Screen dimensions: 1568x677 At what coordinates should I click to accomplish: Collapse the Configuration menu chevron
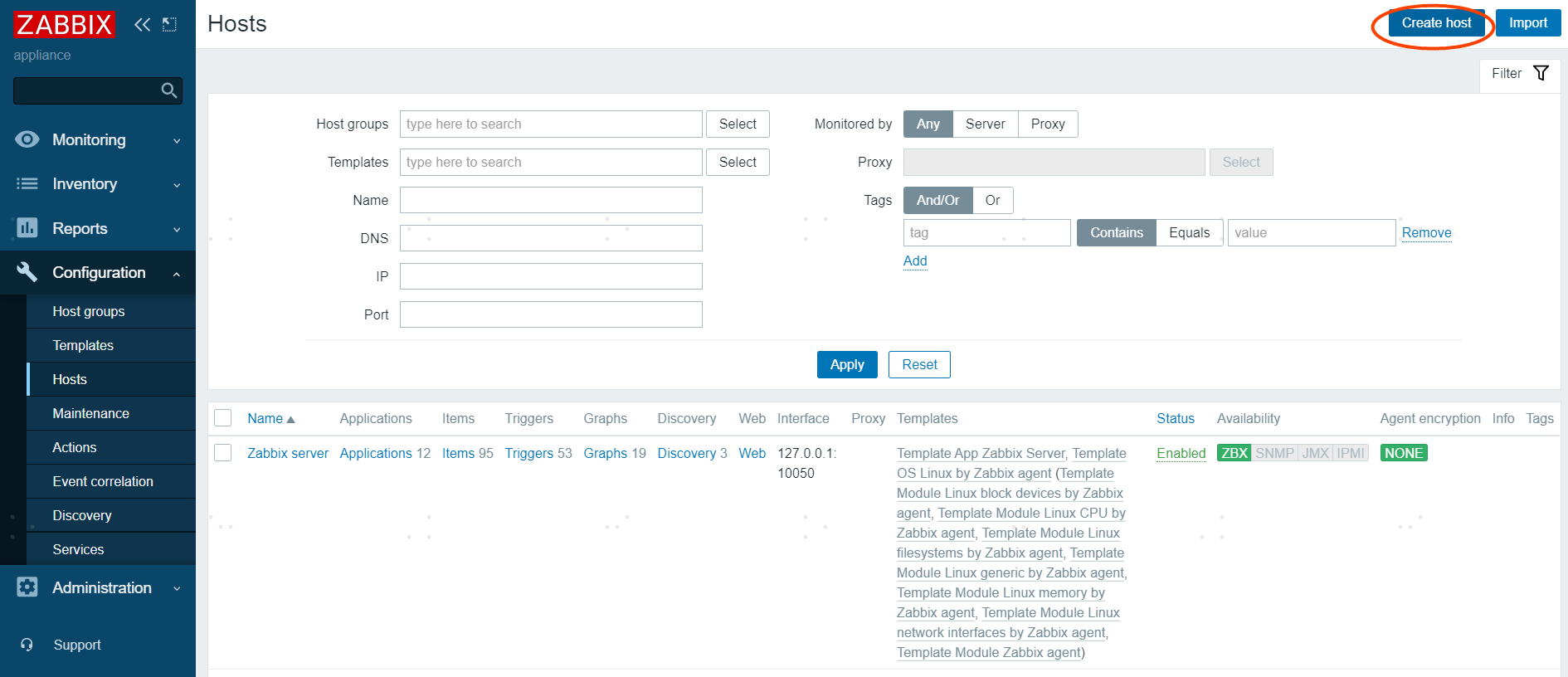click(x=177, y=274)
